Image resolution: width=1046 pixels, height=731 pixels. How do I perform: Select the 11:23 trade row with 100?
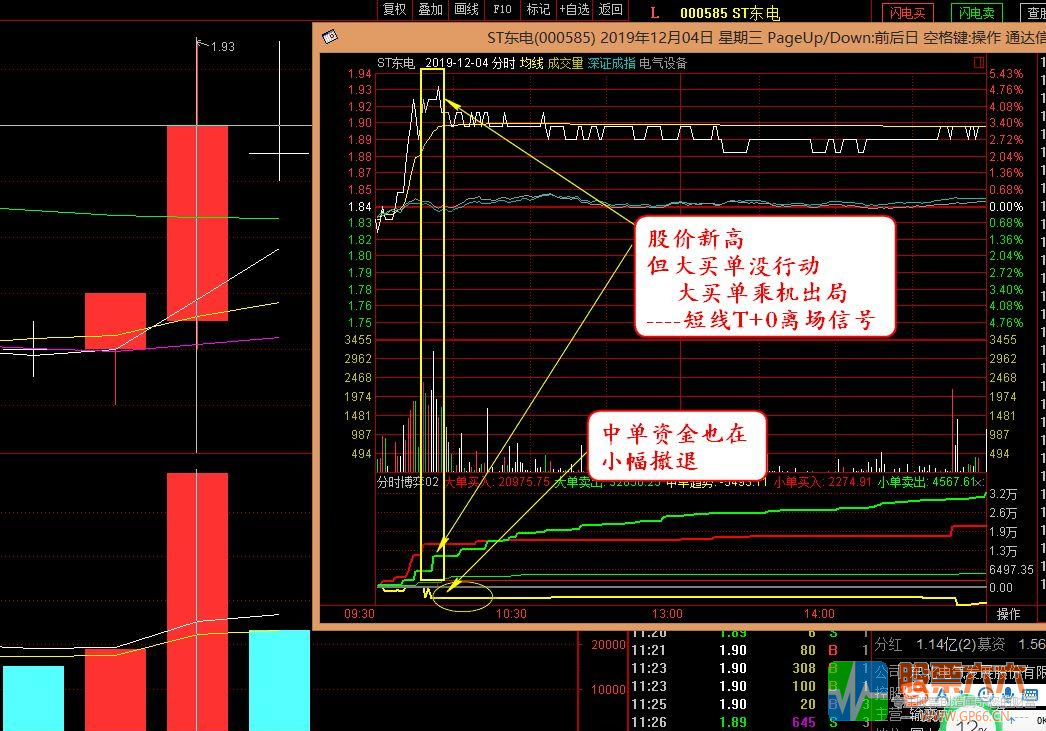coord(750,686)
